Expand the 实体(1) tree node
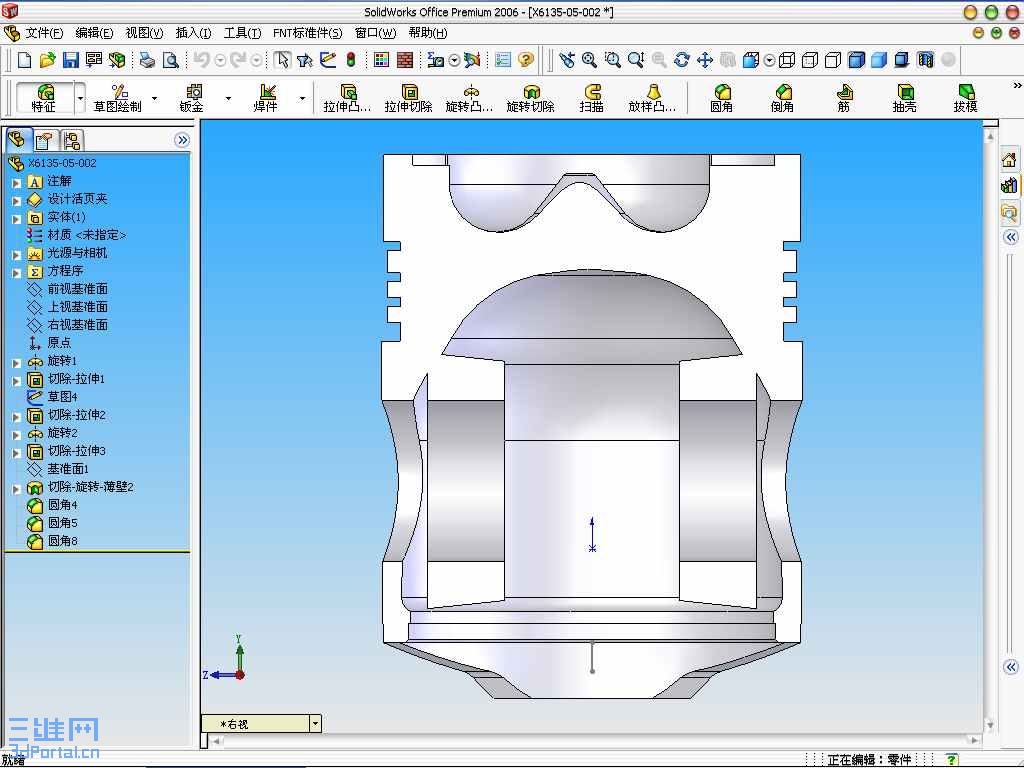Screen dimensions: 1024x768 click(x=17, y=219)
